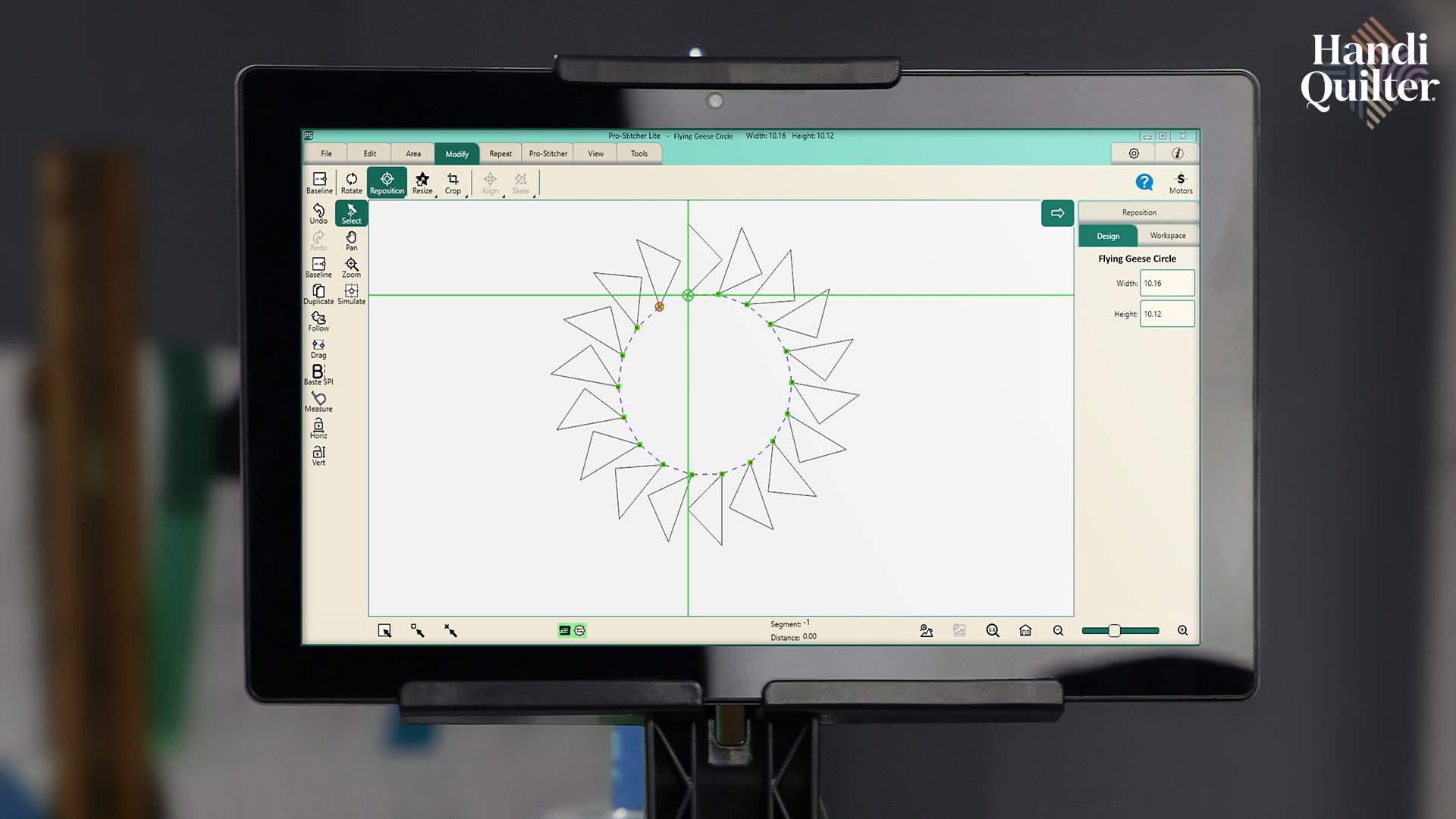Switch to the Workspace tab

coord(1167,236)
